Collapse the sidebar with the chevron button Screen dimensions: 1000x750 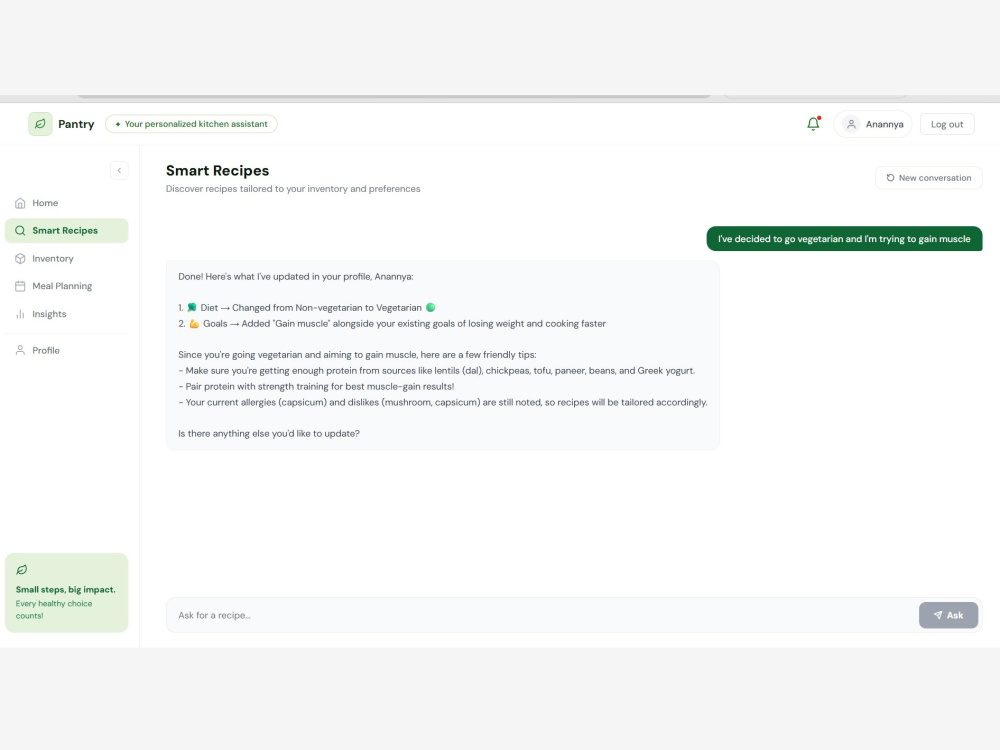pyautogui.click(x=119, y=170)
